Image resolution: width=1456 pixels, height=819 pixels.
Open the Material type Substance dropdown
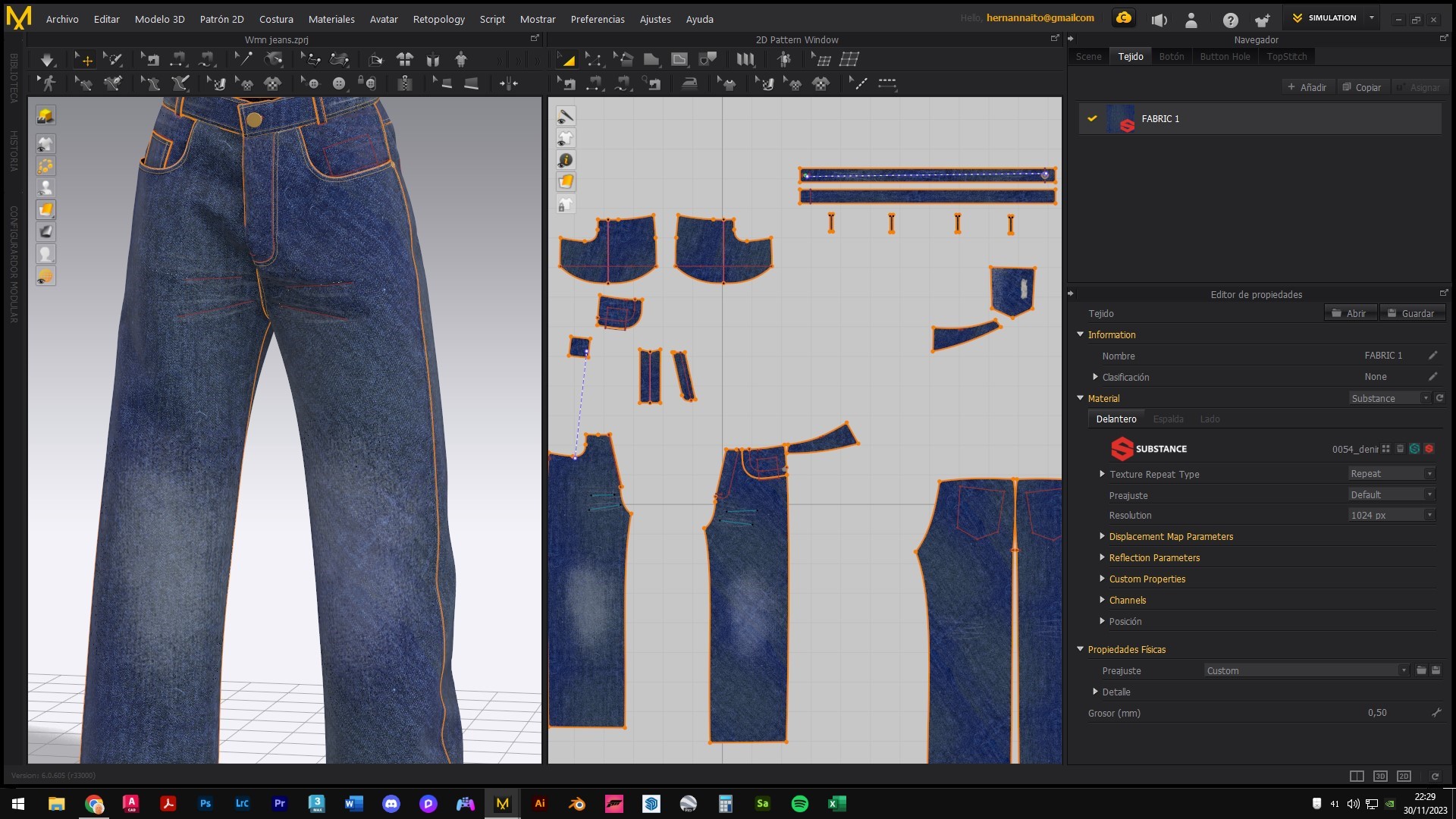click(1389, 398)
